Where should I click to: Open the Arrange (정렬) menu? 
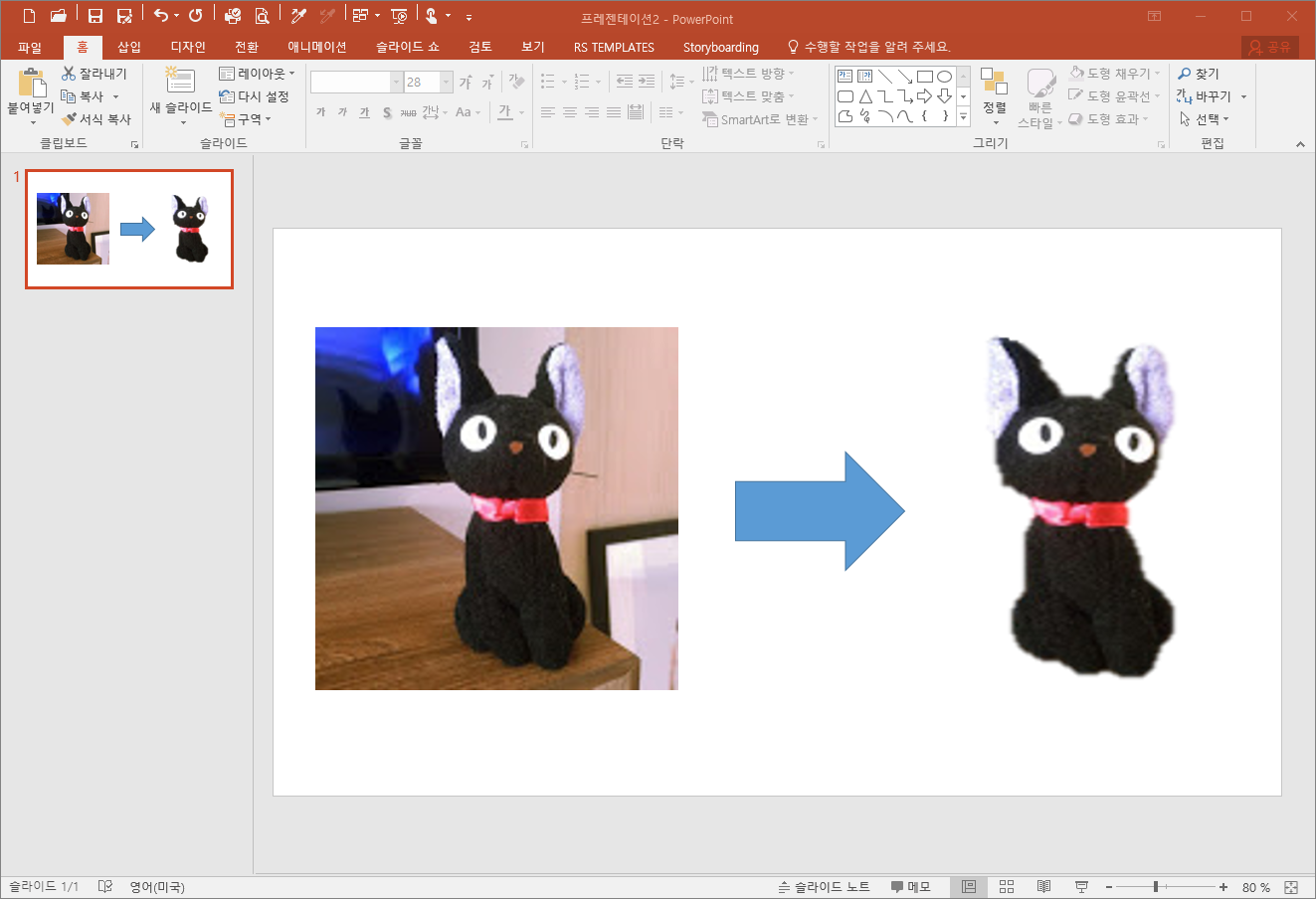995,95
